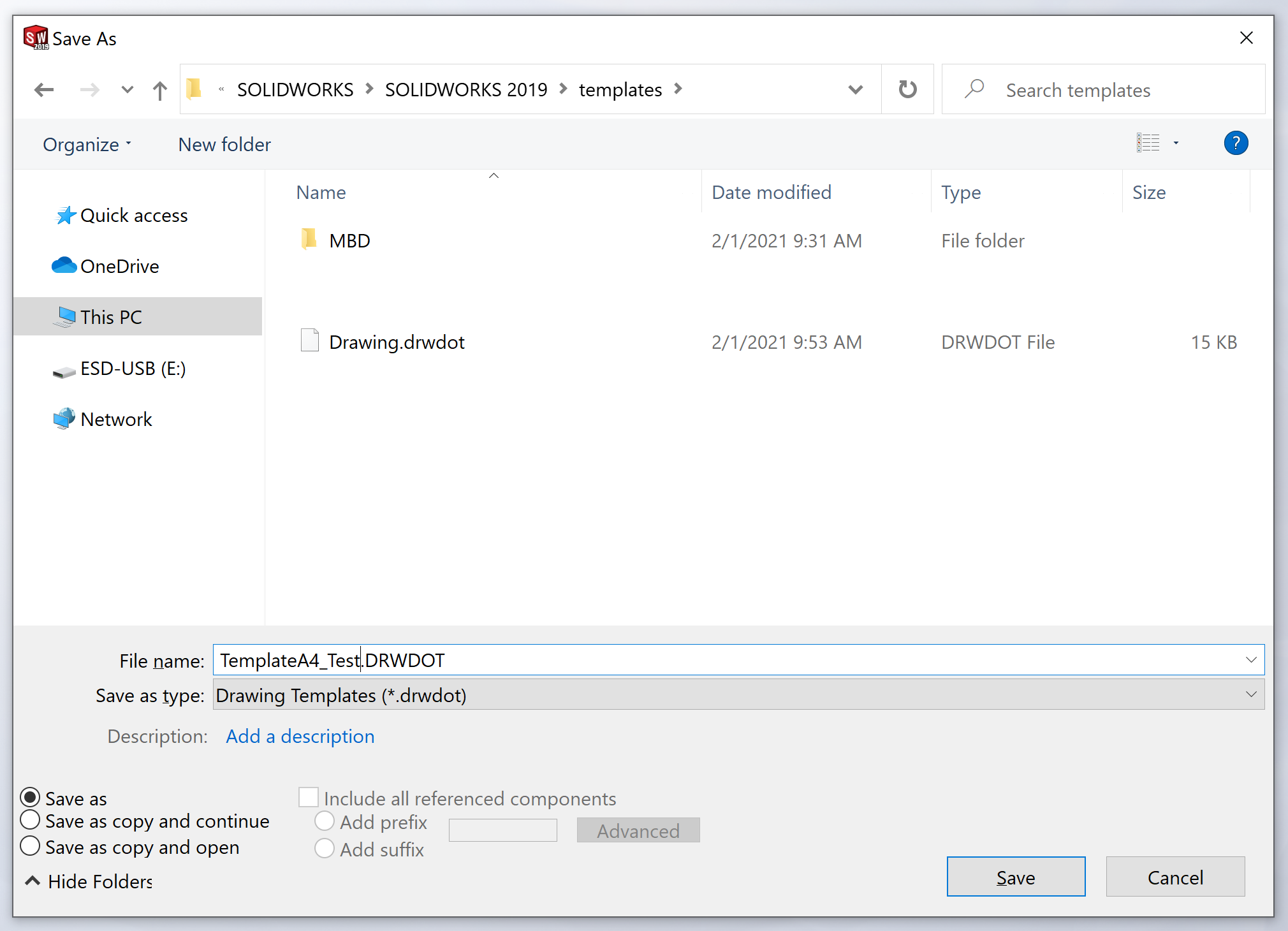Image resolution: width=1288 pixels, height=931 pixels.
Task: Select Network in navigation pane
Action: [x=103, y=419]
